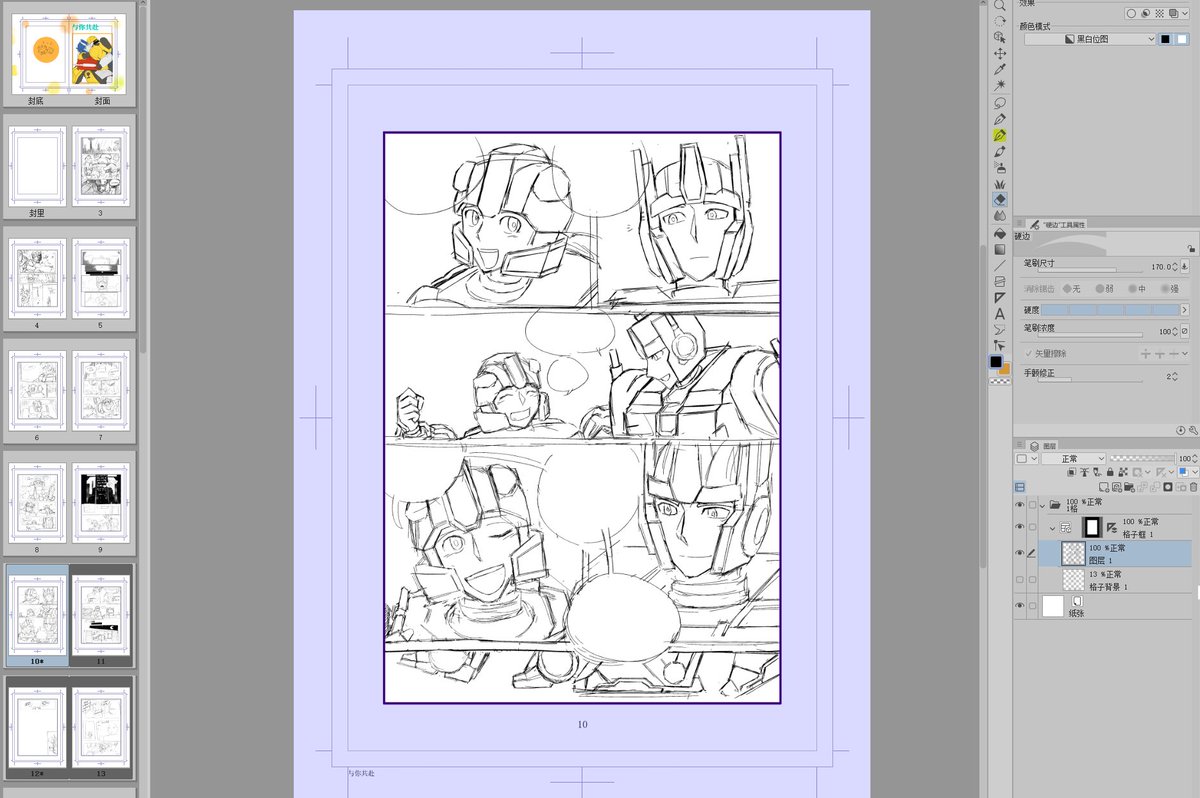Show the 格子背景 1 layer

coord(1019,579)
